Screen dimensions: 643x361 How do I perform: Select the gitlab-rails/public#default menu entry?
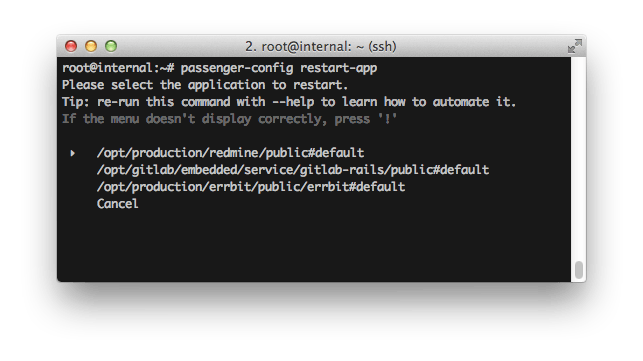(293, 170)
